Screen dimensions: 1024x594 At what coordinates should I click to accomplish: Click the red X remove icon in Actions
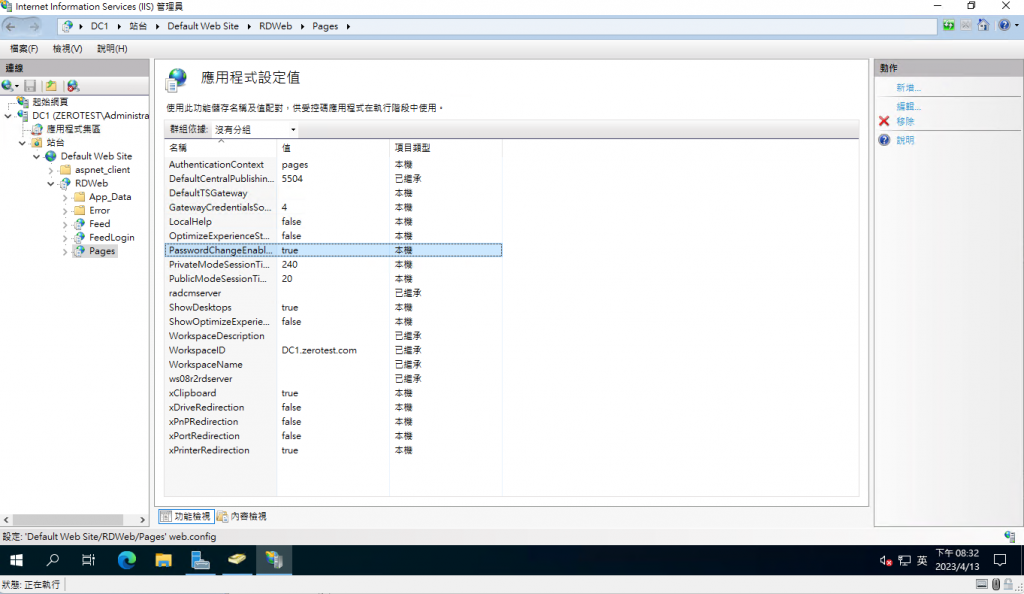click(x=884, y=121)
